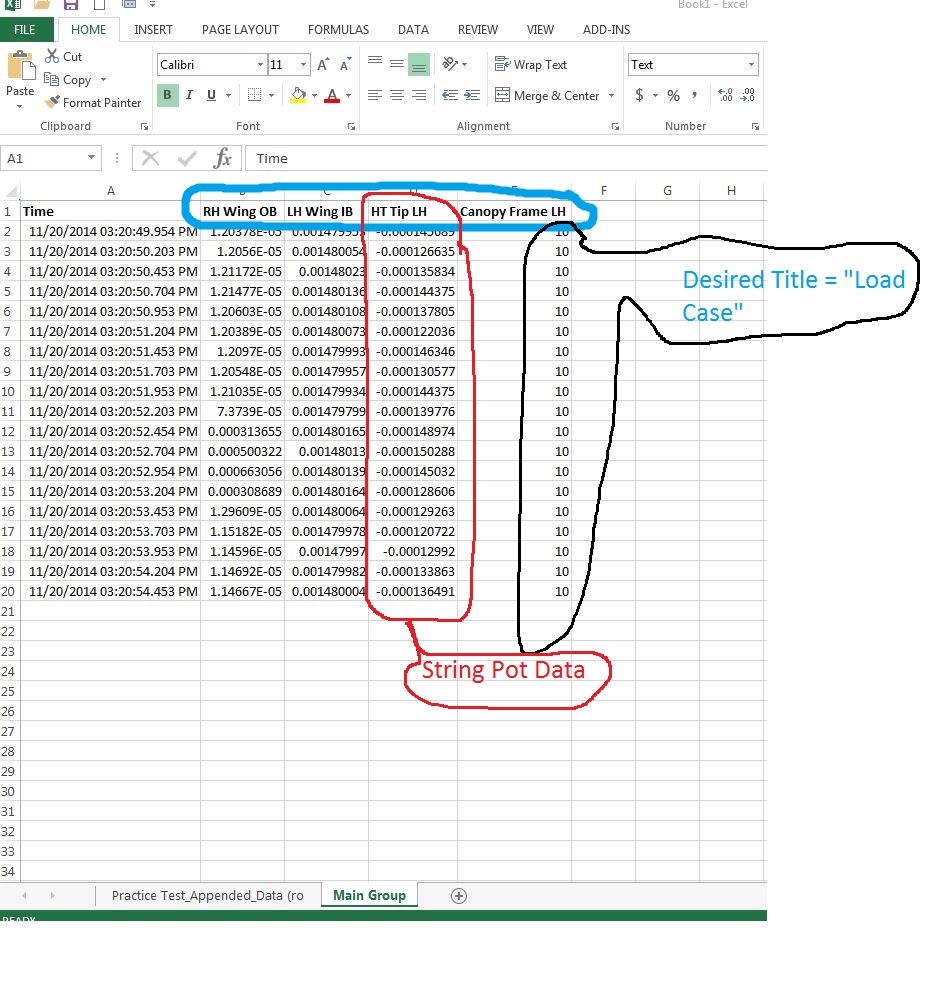Toggle Bold formatting button
The image size is (939, 983).
click(167, 96)
